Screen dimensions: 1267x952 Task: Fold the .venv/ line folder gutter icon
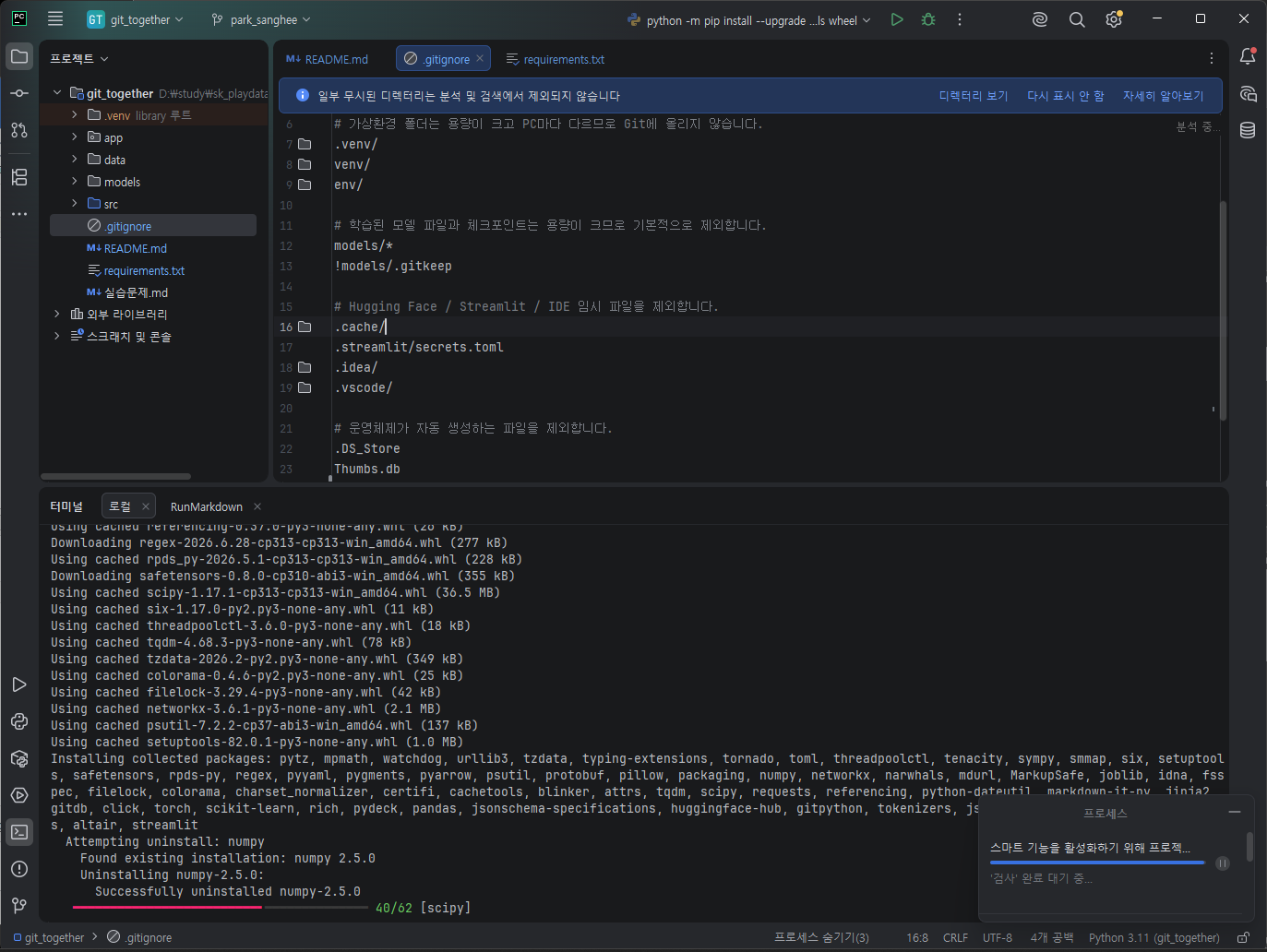click(305, 144)
